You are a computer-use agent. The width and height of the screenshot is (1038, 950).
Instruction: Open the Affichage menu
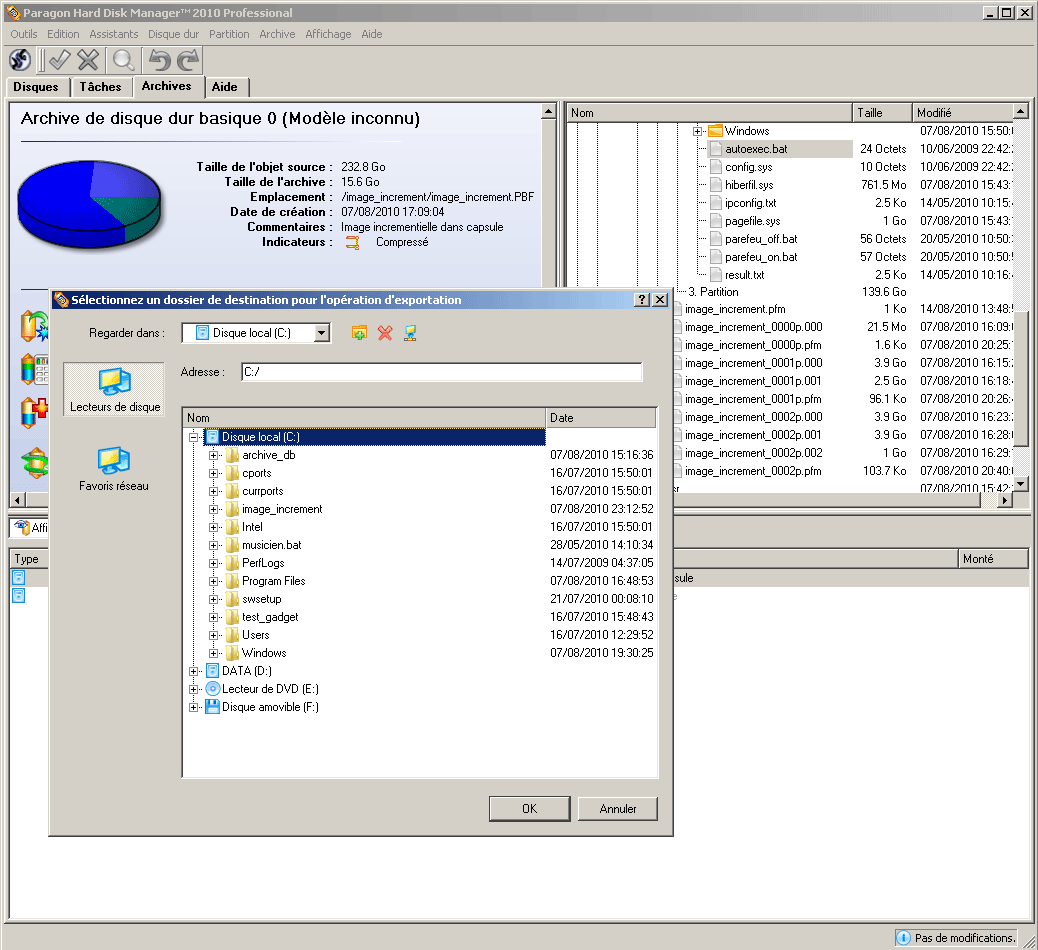[x=328, y=34]
